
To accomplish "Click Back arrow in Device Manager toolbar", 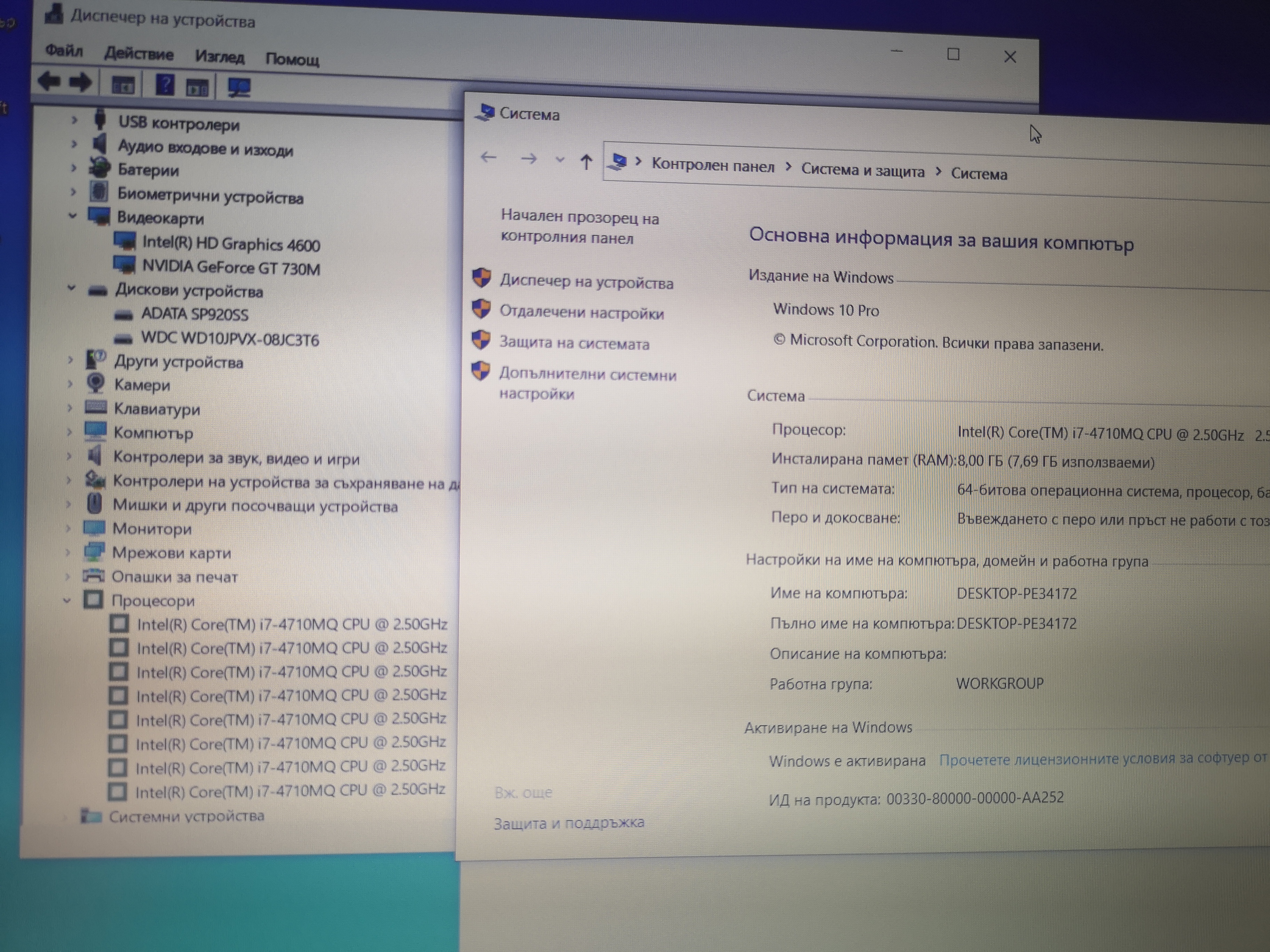I will pos(49,81).
